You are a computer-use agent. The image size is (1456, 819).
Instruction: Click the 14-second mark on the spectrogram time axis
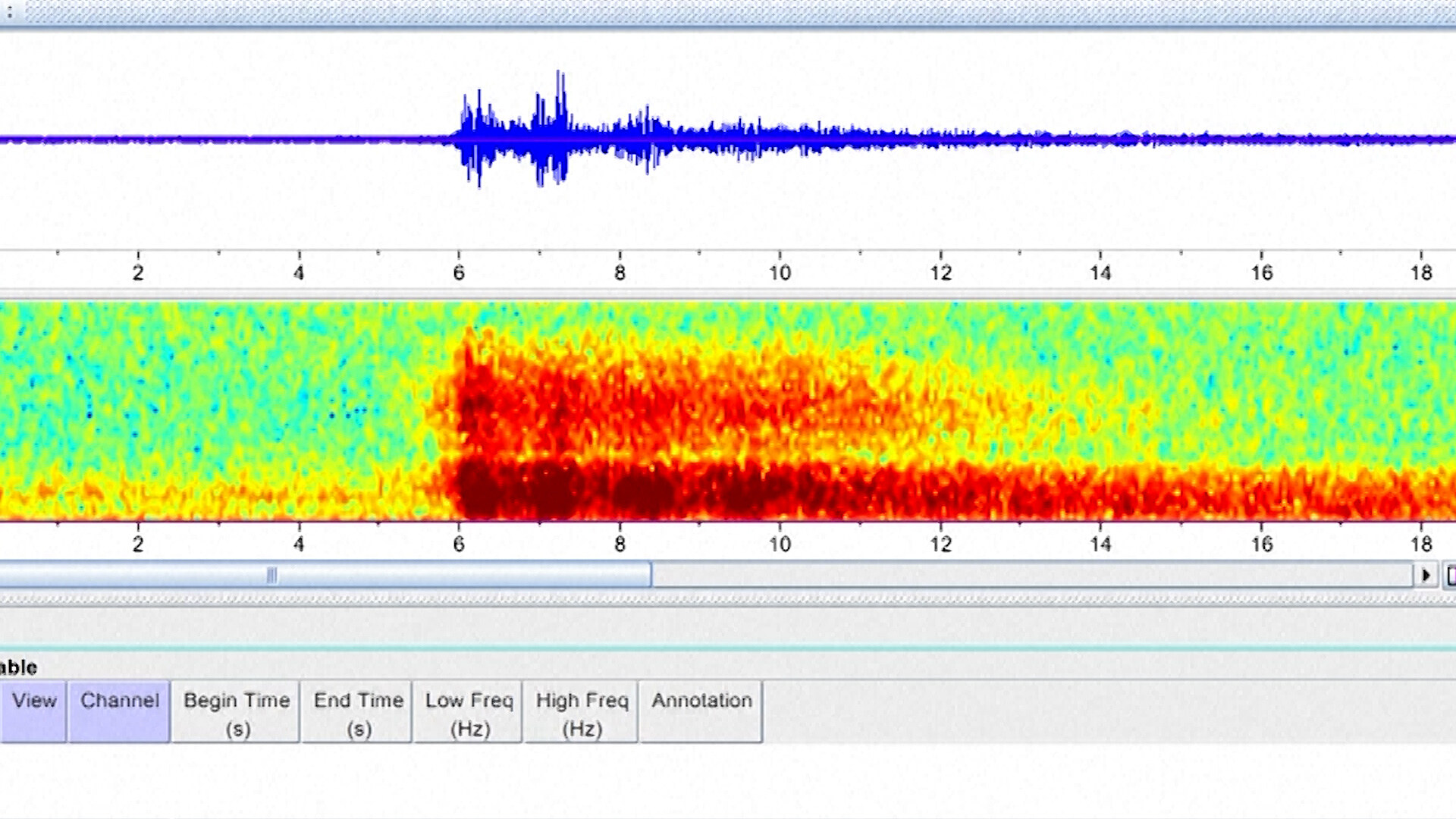(x=1100, y=544)
